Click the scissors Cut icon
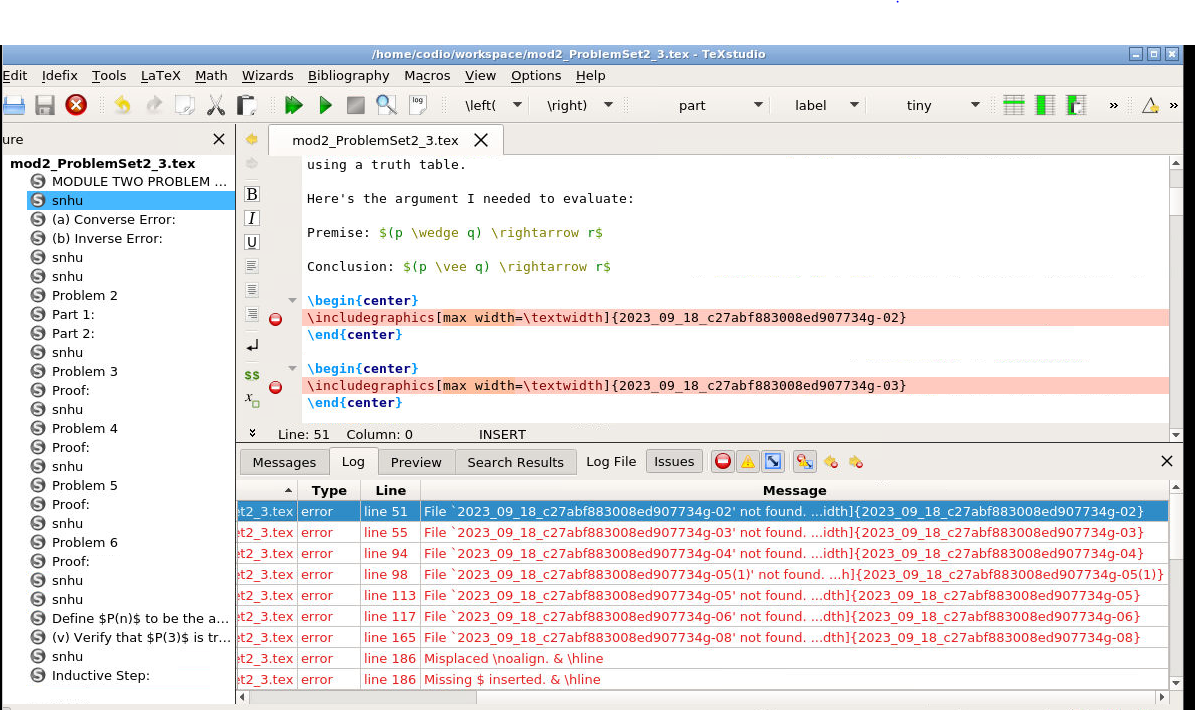 tap(215, 105)
